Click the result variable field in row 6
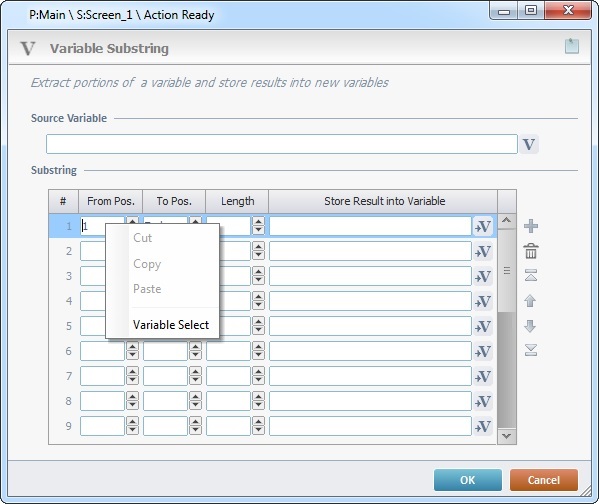Image resolution: width=599 pixels, height=504 pixels. point(370,351)
